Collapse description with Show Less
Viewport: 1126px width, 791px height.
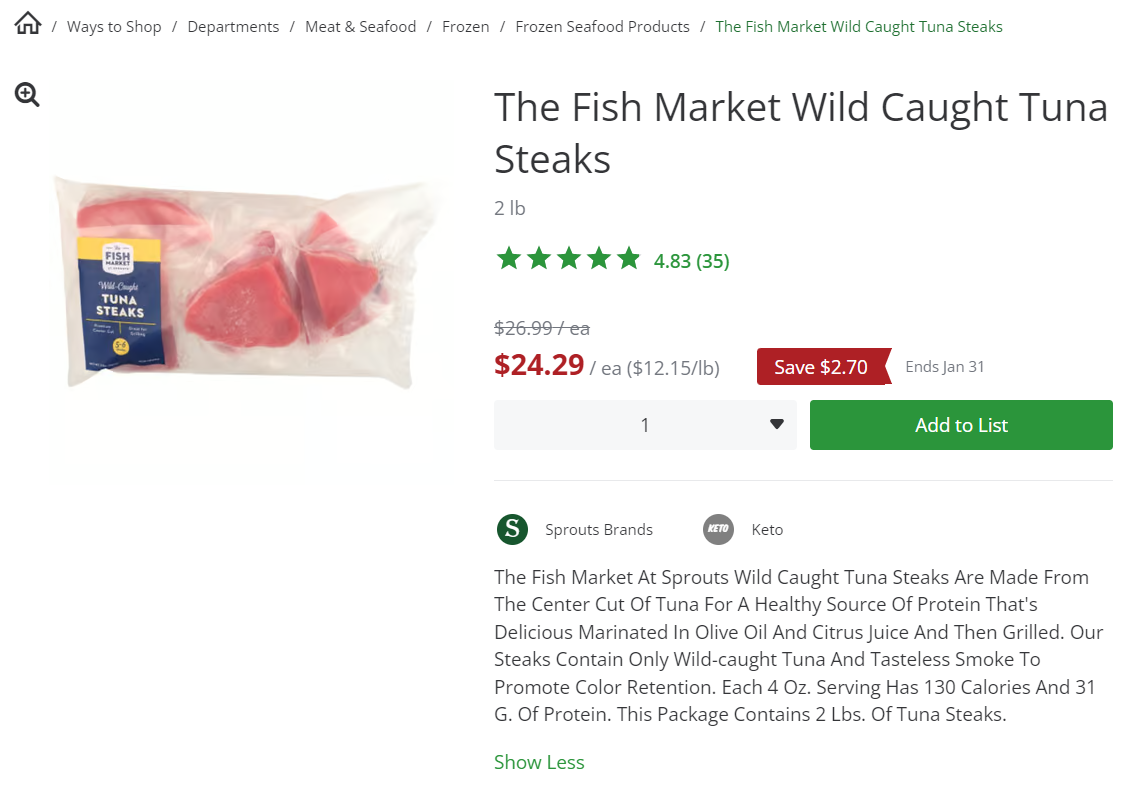click(x=539, y=762)
